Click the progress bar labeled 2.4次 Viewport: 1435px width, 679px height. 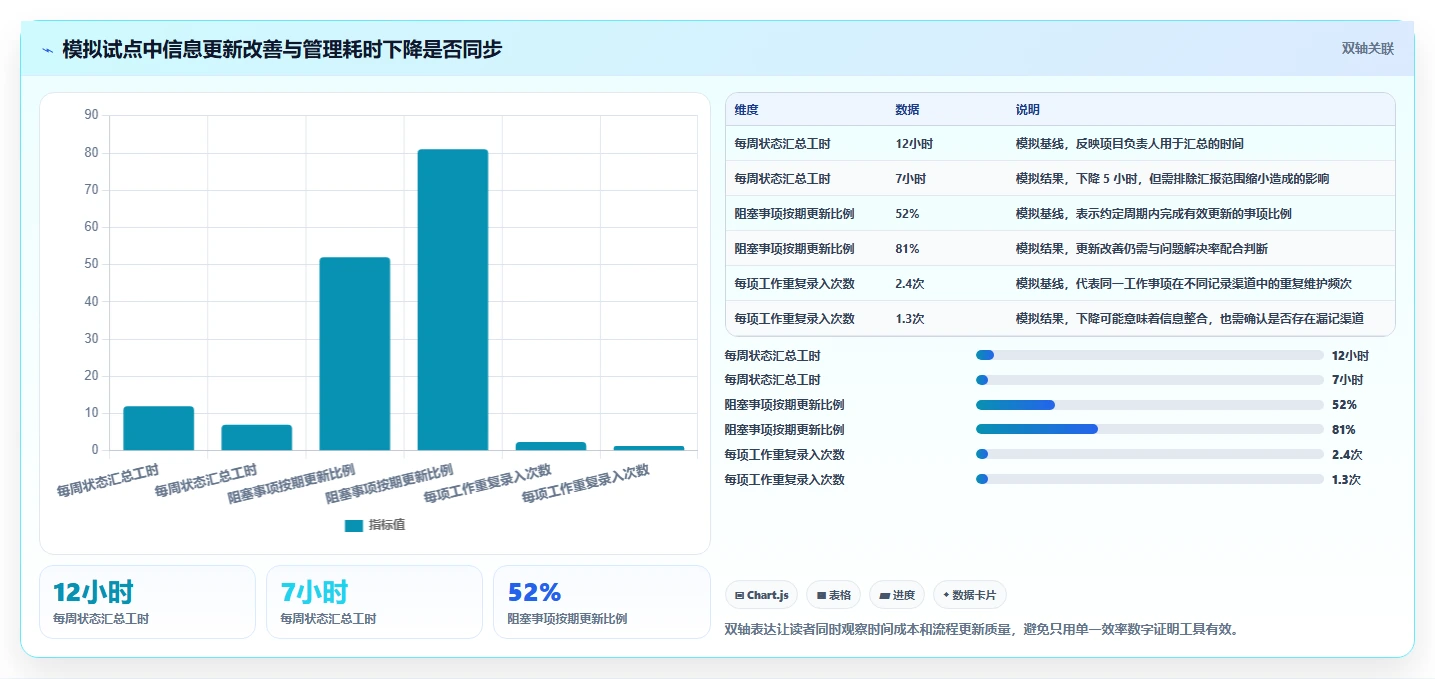pos(1150,455)
